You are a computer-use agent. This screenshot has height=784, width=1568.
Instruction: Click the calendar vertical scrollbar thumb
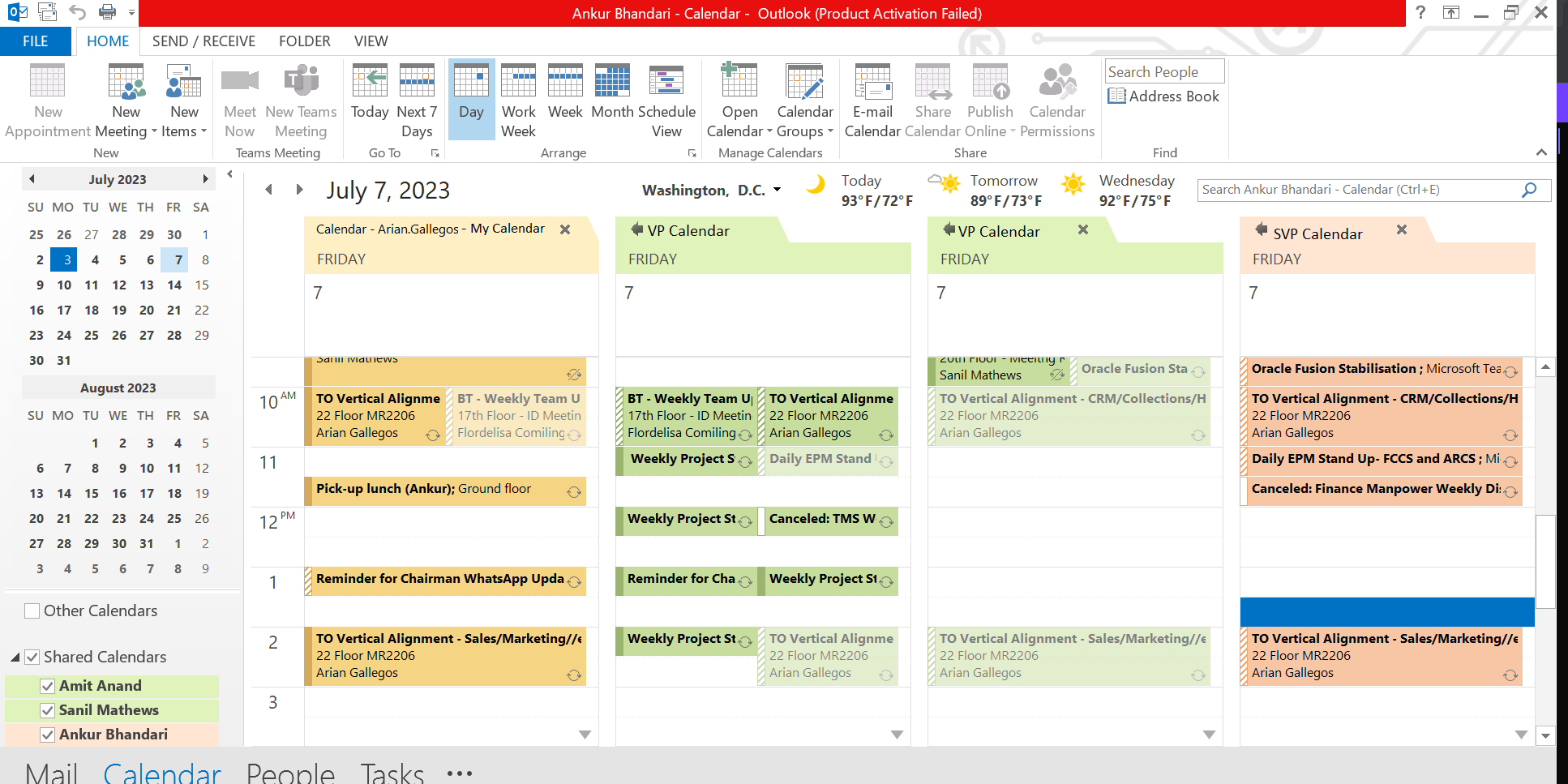pyautogui.click(x=1545, y=561)
